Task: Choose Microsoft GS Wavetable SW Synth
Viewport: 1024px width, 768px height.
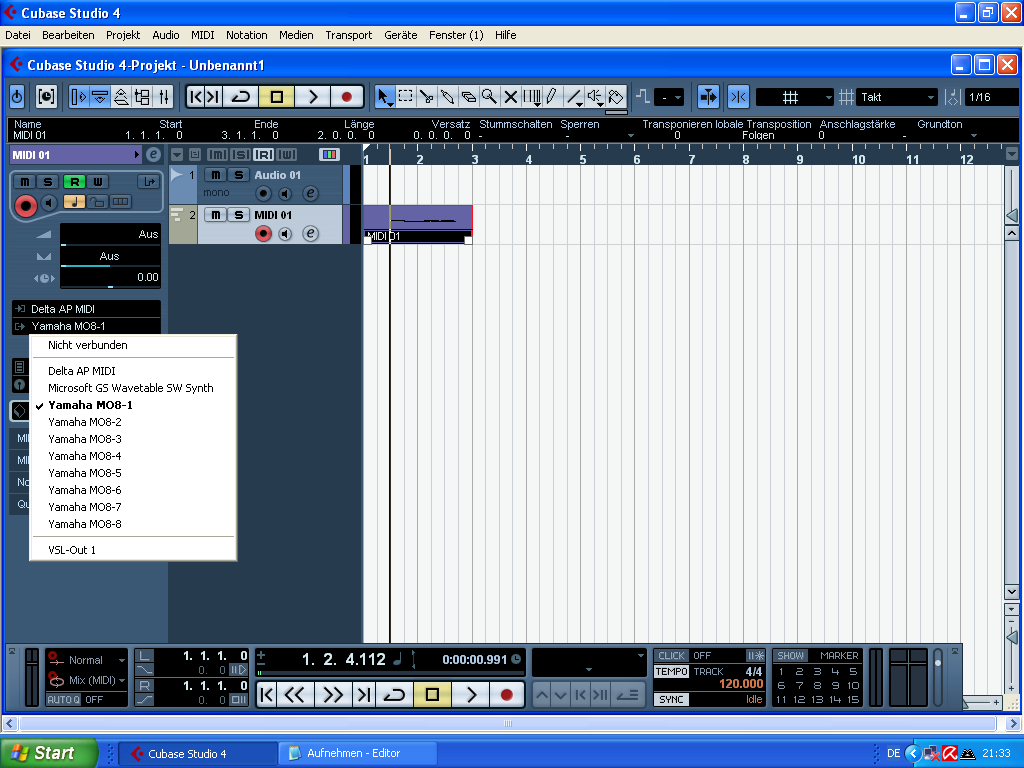Action: tap(133, 388)
